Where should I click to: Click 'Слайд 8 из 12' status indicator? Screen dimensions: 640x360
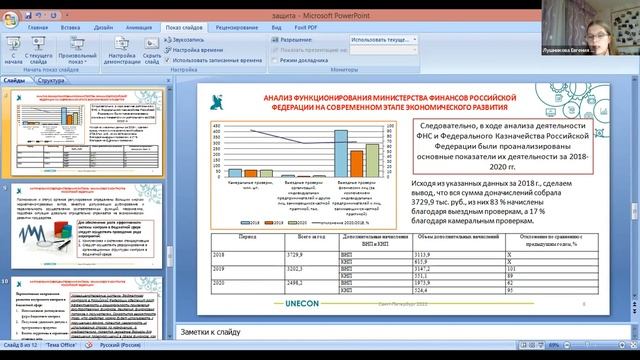(20, 345)
